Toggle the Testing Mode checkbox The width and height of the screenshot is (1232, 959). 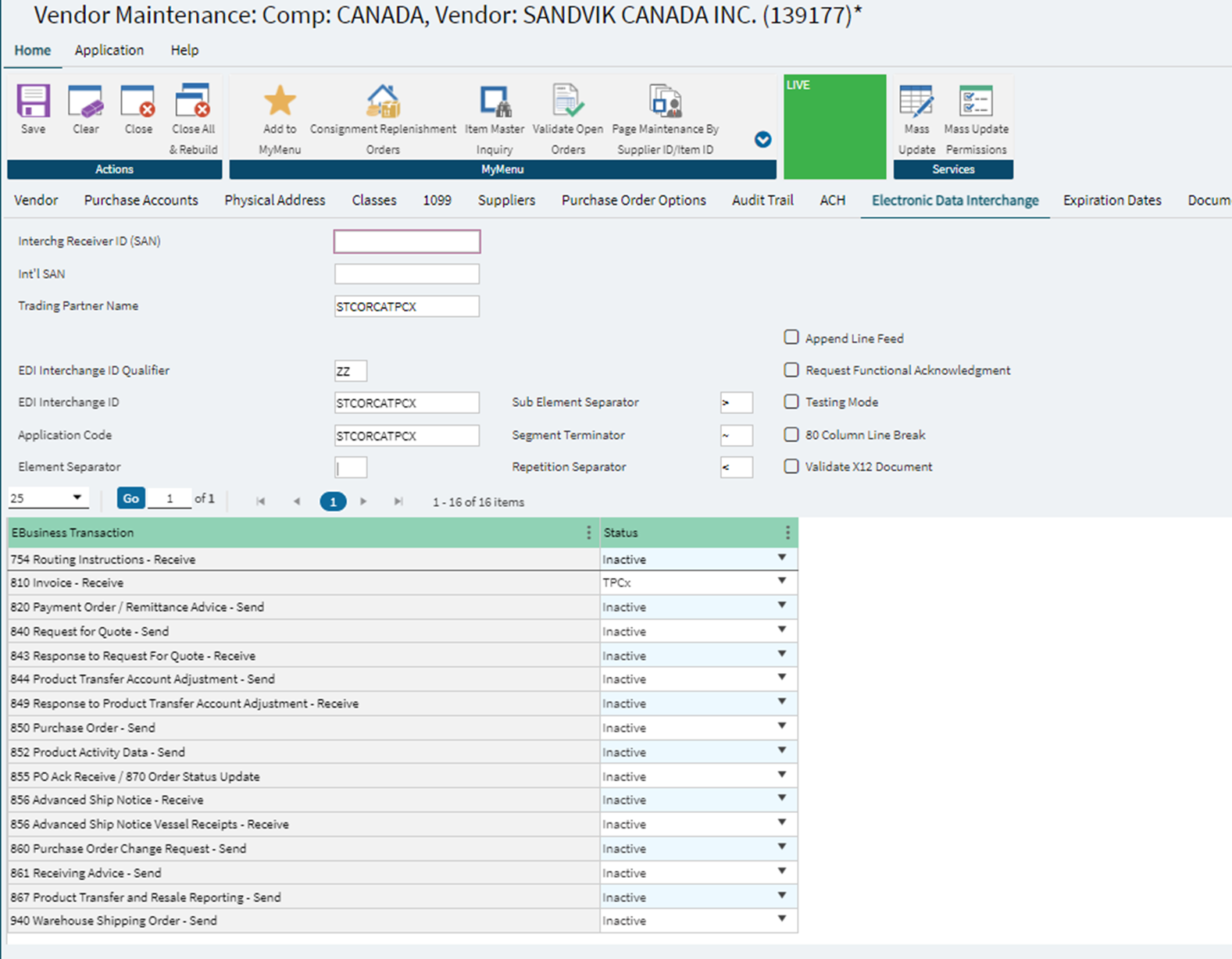(791, 401)
